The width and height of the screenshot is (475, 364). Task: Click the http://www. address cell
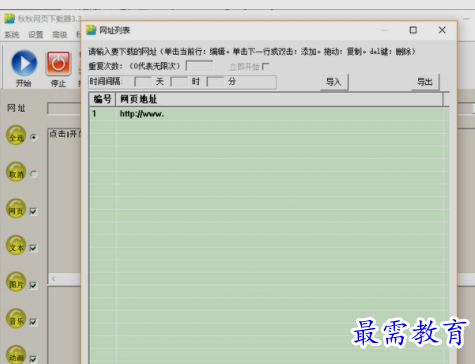280,114
